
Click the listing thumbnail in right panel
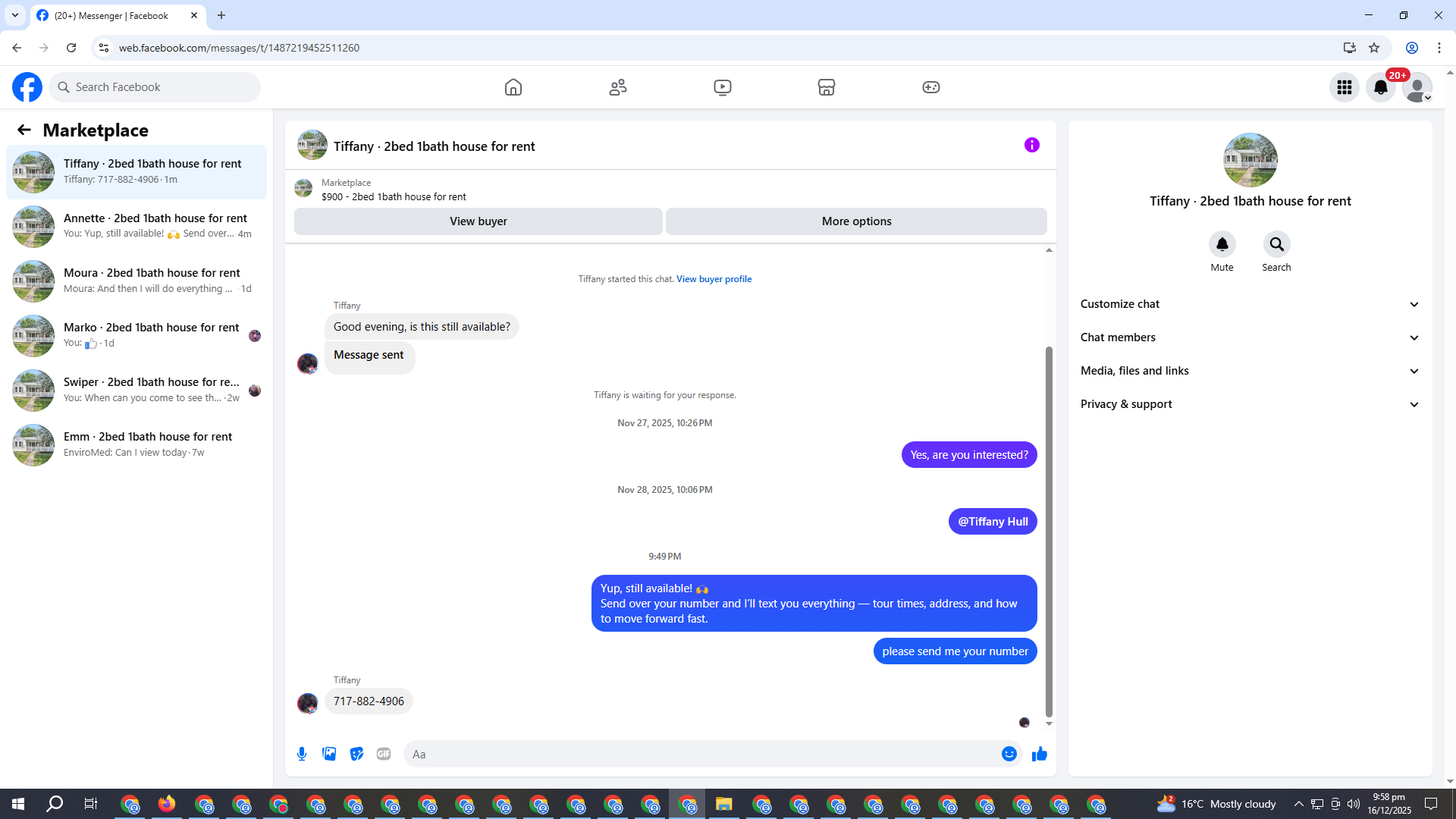click(x=1250, y=160)
